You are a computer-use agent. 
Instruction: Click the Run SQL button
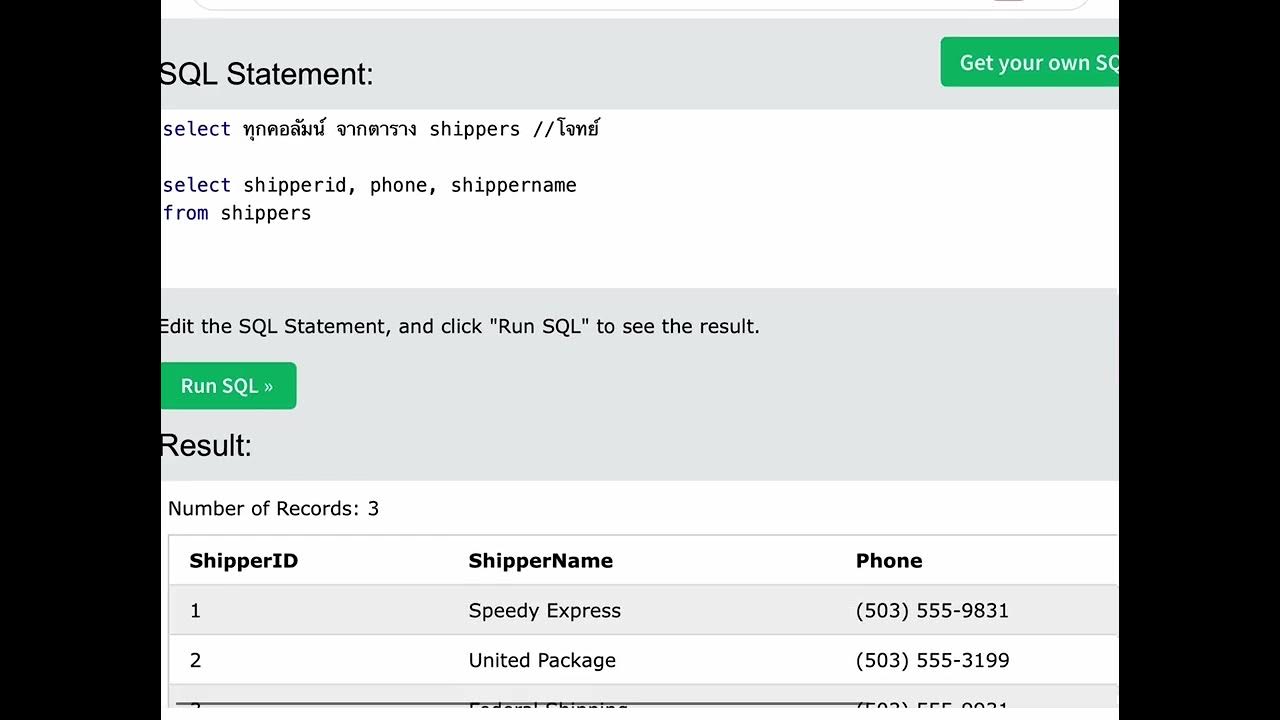227,386
